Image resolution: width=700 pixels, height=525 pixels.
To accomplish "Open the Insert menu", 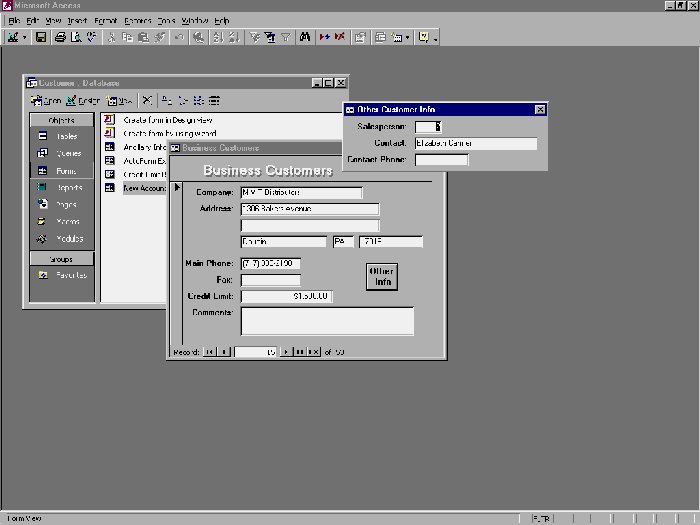I will click(77, 20).
